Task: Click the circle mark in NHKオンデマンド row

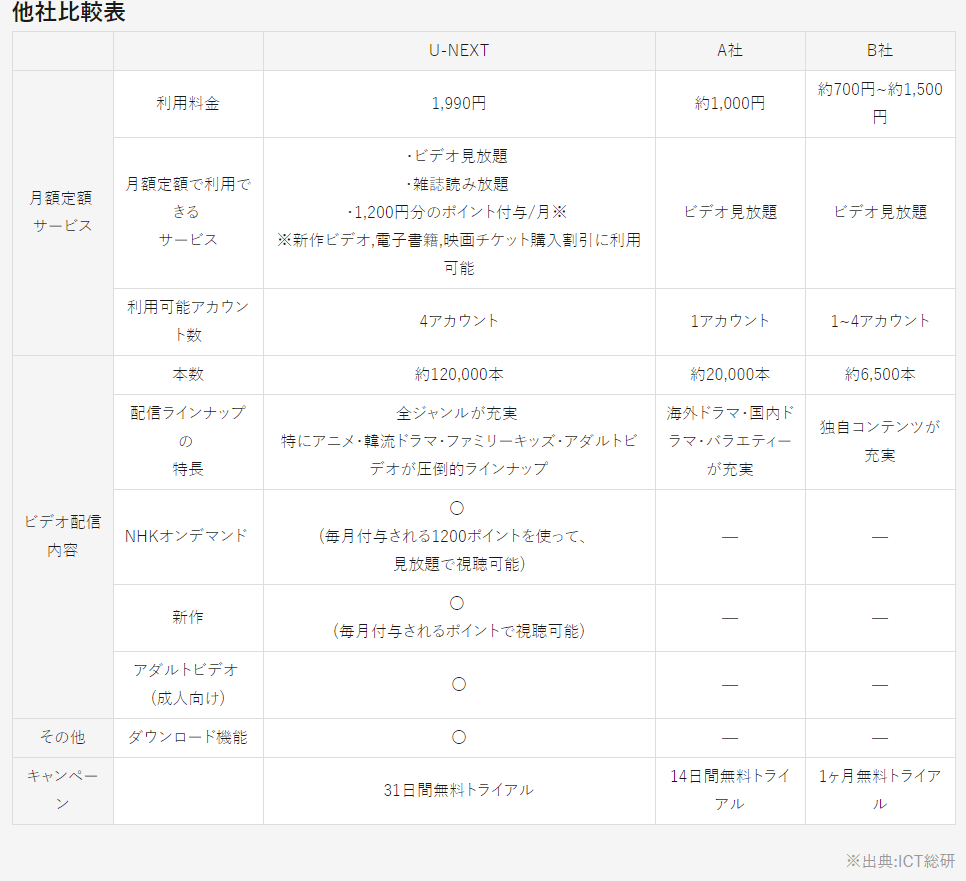Action: pyautogui.click(x=457, y=509)
